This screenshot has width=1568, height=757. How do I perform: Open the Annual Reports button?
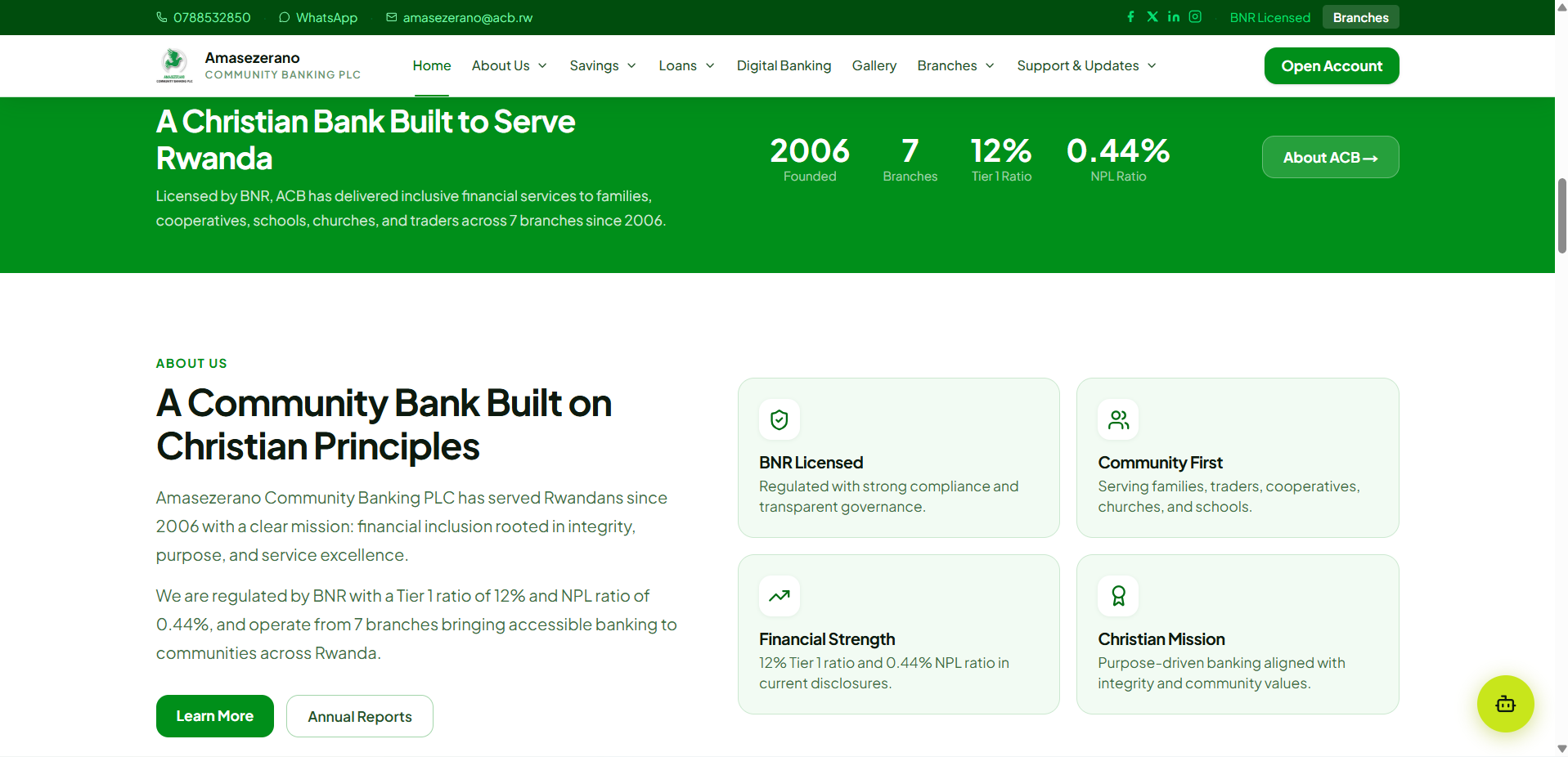pos(360,716)
